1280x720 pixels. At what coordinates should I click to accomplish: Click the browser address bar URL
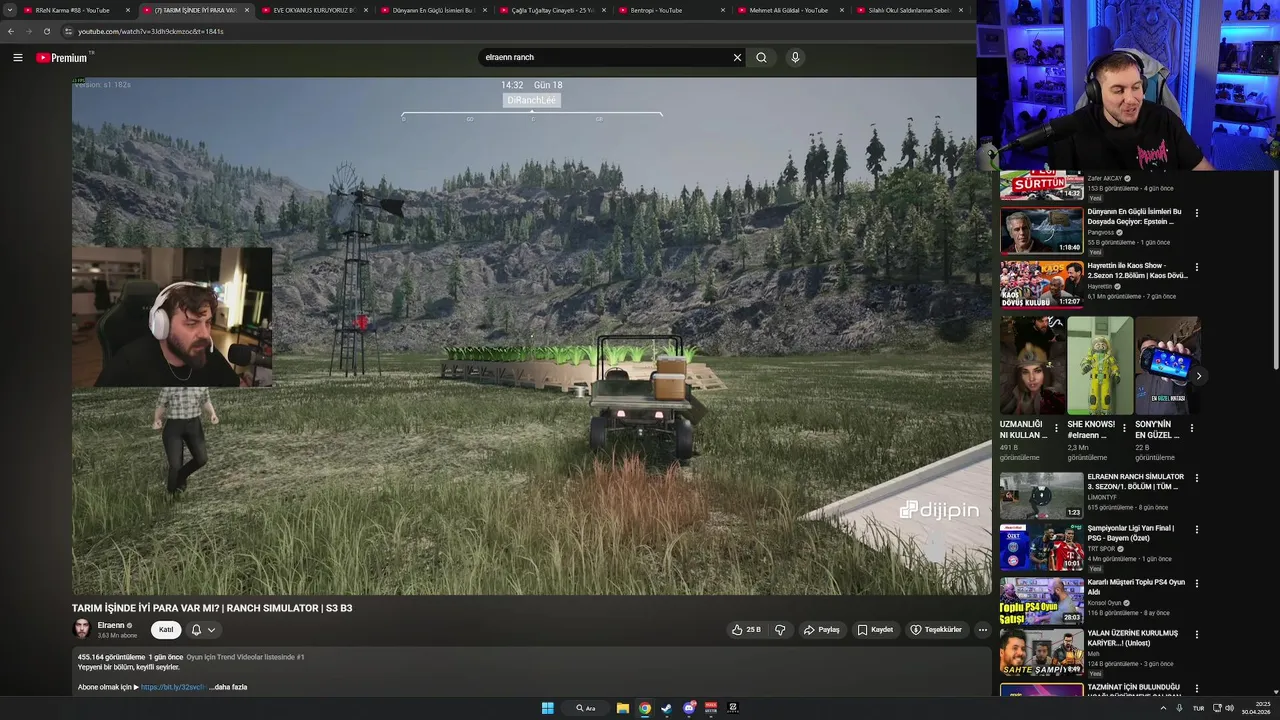(151, 31)
